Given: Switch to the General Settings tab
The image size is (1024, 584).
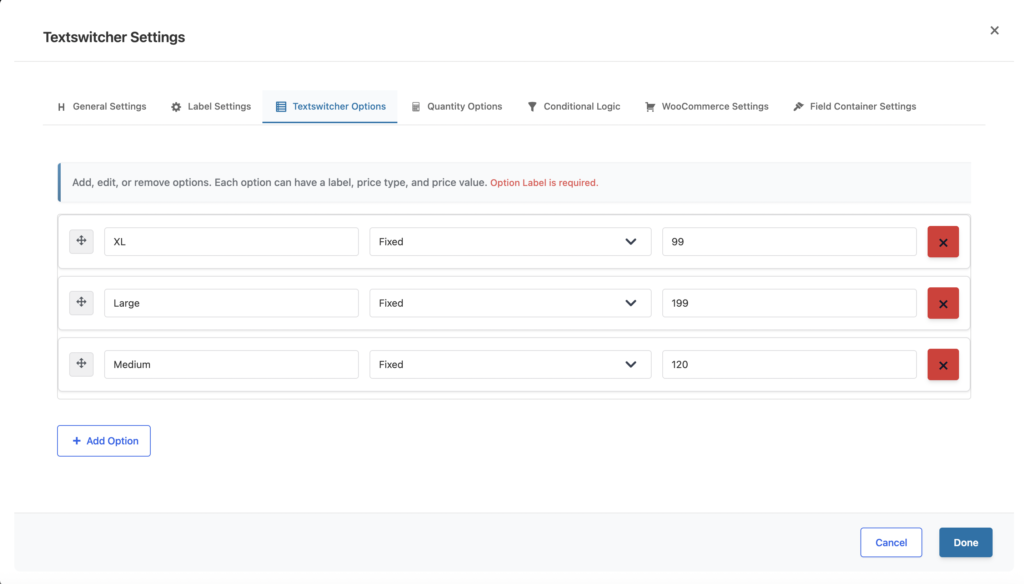Looking at the screenshot, I should [101, 107].
